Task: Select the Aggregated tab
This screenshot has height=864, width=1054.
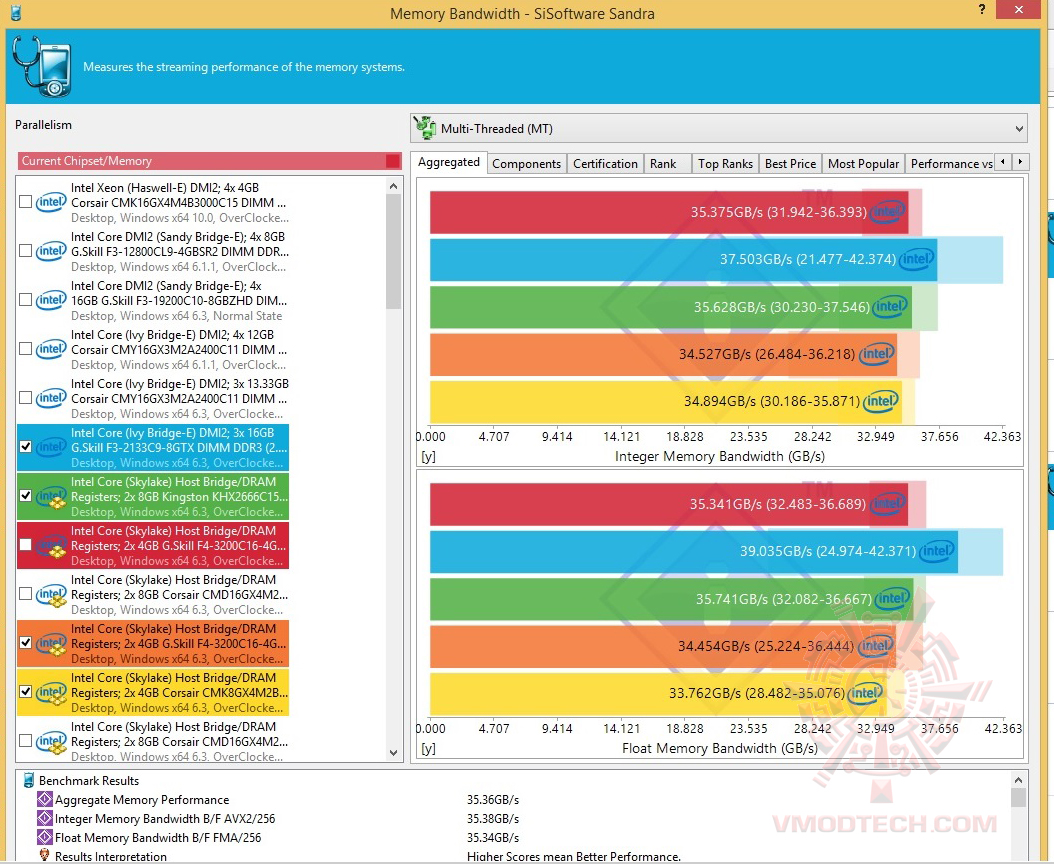Action: point(449,162)
